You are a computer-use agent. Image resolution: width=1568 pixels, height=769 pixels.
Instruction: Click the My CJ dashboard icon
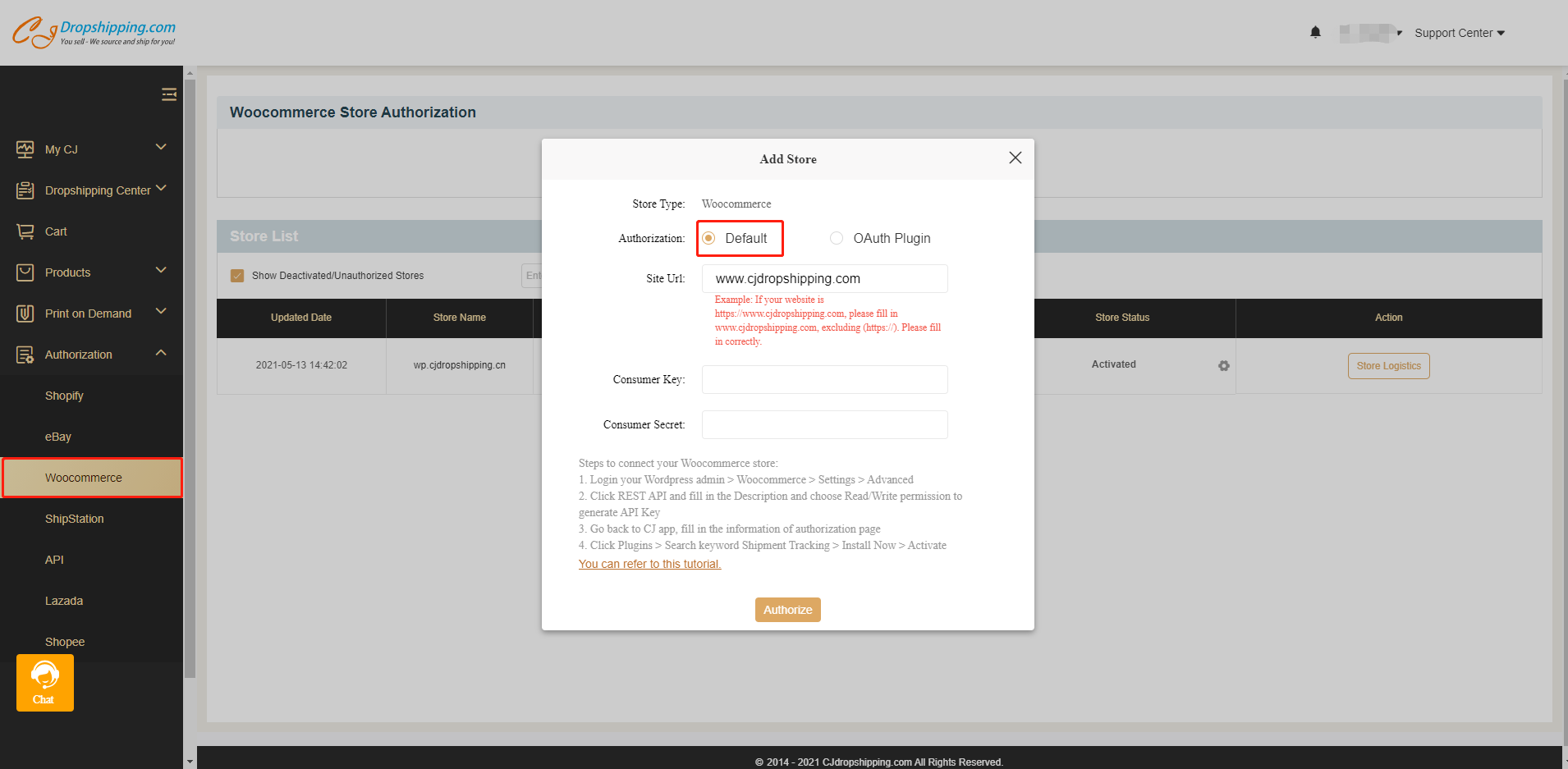pos(25,149)
